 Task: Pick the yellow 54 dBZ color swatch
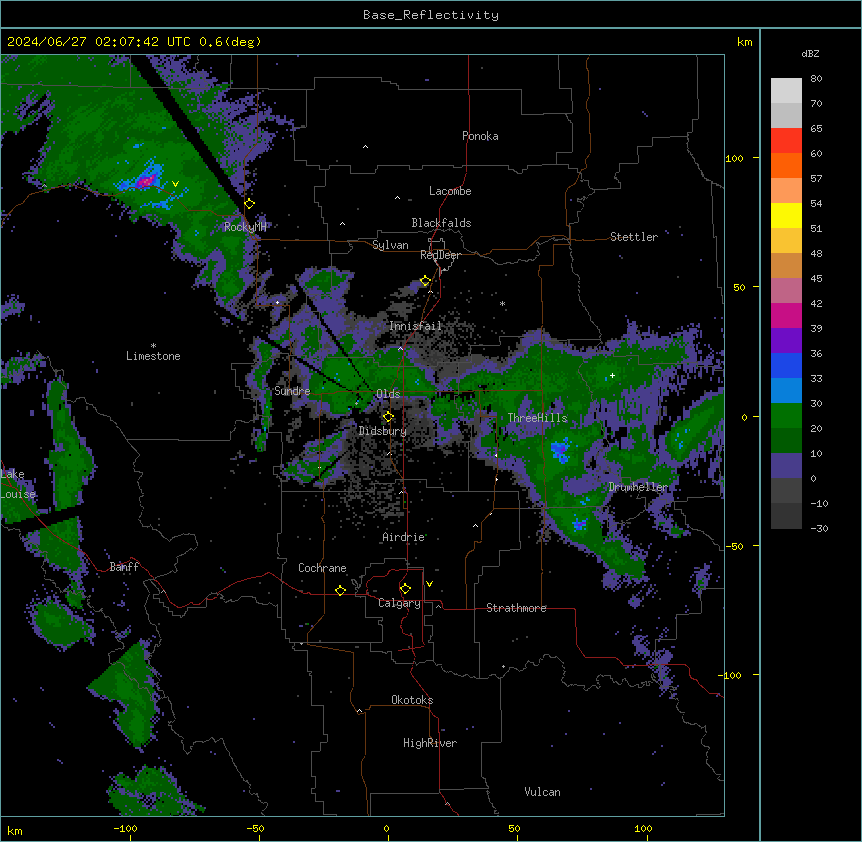point(786,215)
